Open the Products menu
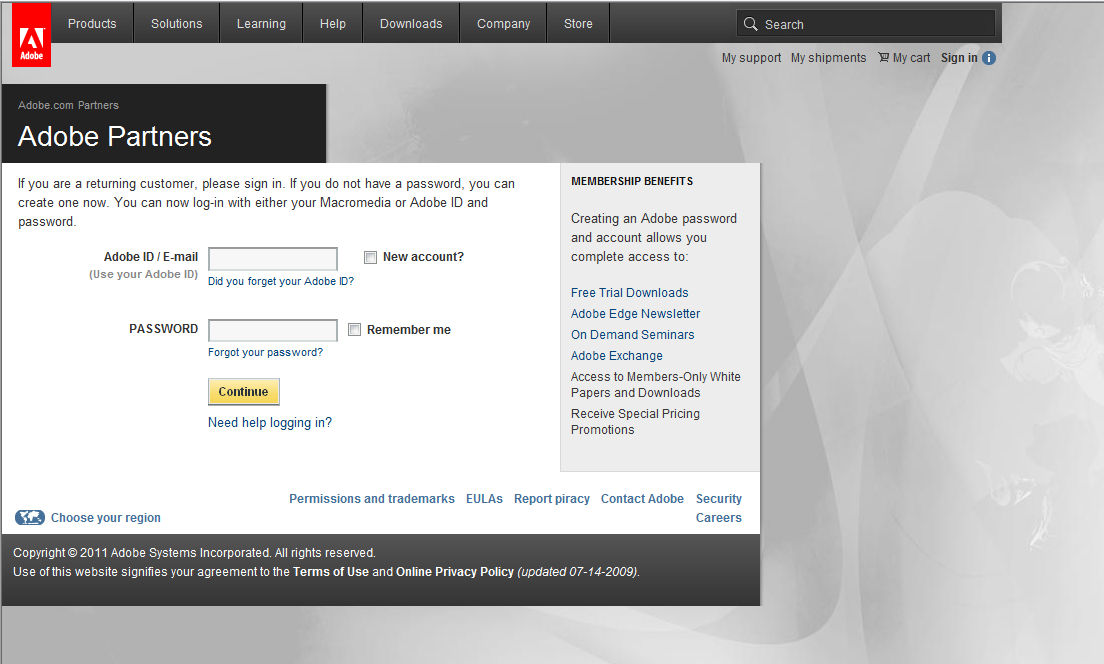The height and width of the screenshot is (664, 1104). [x=91, y=23]
